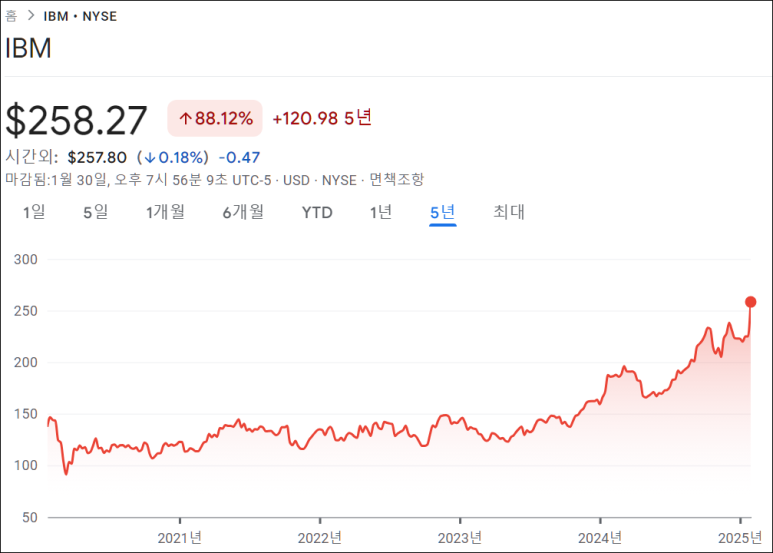
Task: Select the 5일 range tab
Action: pyautogui.click(x=96, y=212)
